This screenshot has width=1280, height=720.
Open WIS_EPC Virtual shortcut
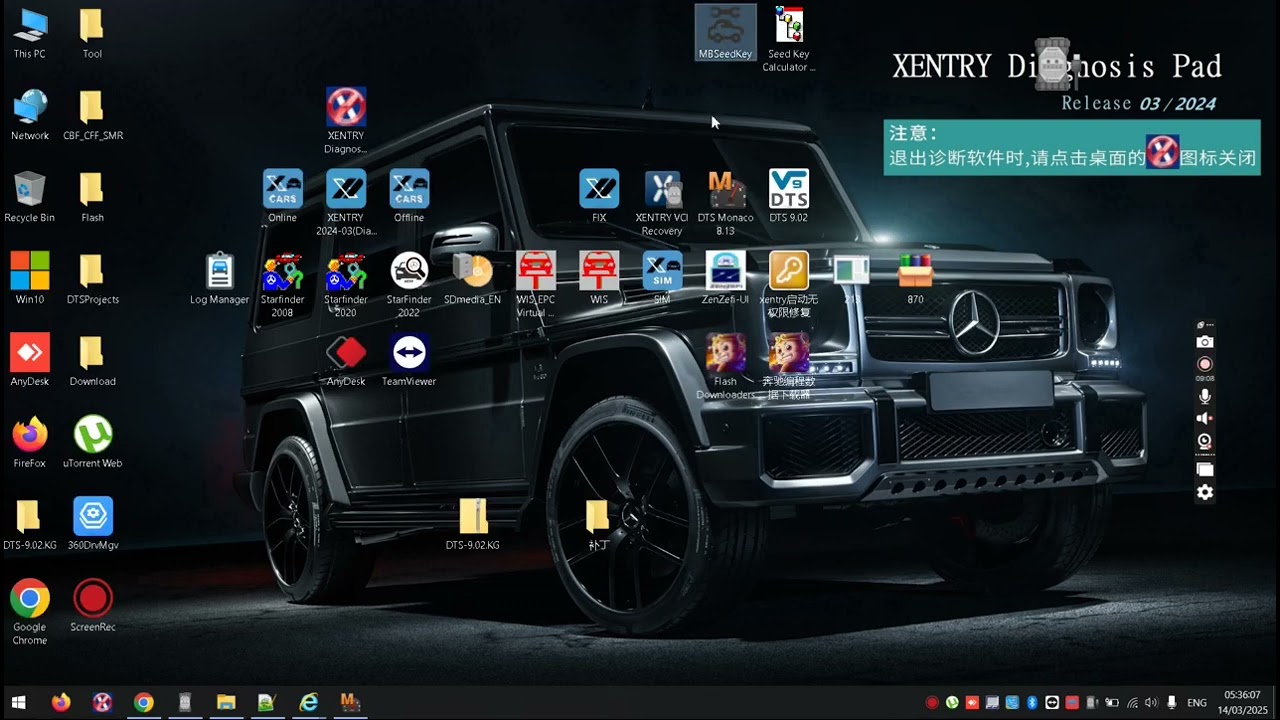click(x=536, y=285)
